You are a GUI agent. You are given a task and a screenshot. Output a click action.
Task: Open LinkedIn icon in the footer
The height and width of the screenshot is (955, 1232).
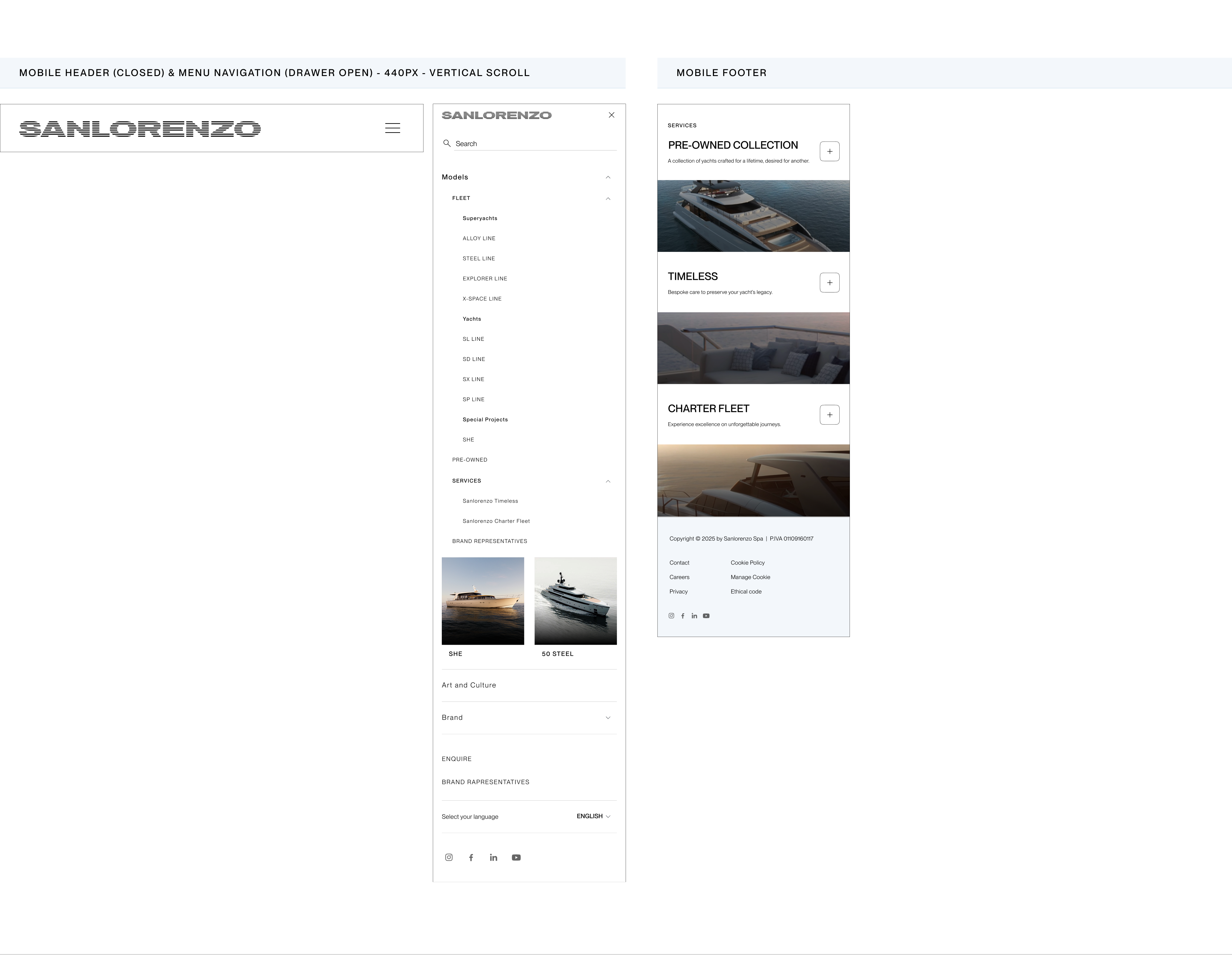click(694, 616)
